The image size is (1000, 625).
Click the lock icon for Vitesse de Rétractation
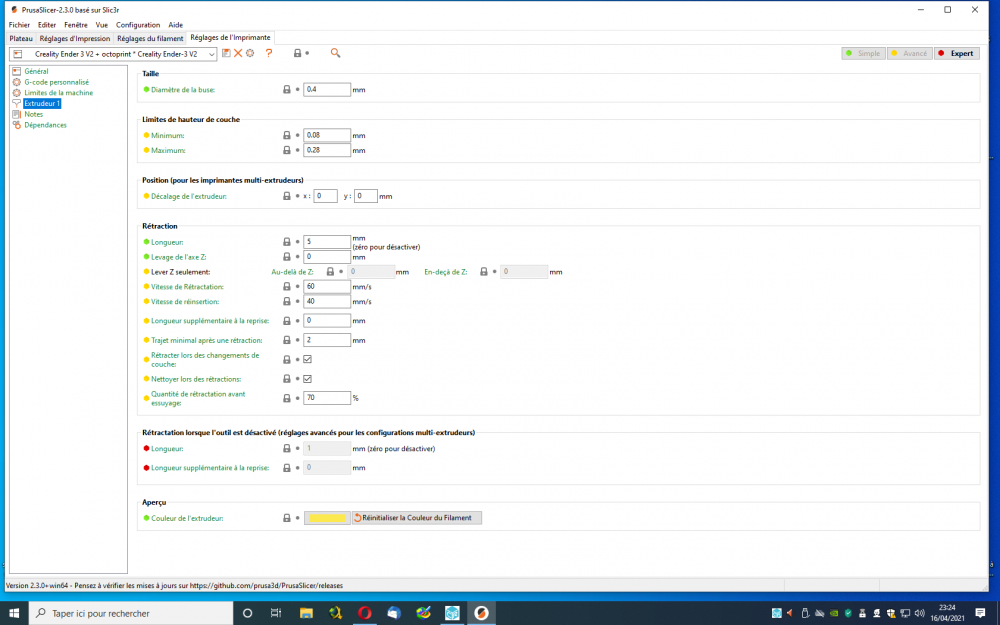pos(287,287)
